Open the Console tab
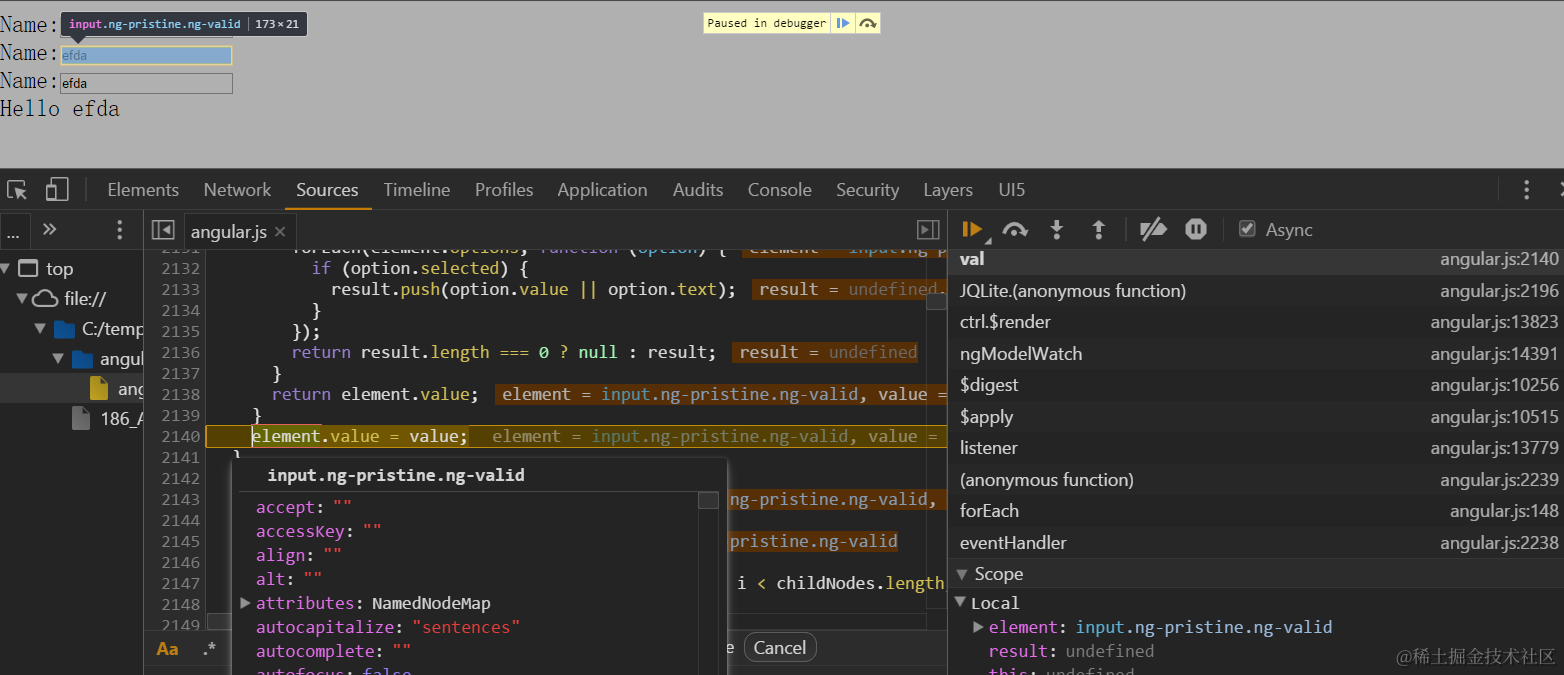The height and width of the screenshot is (675, 1564). pos(780,190)
